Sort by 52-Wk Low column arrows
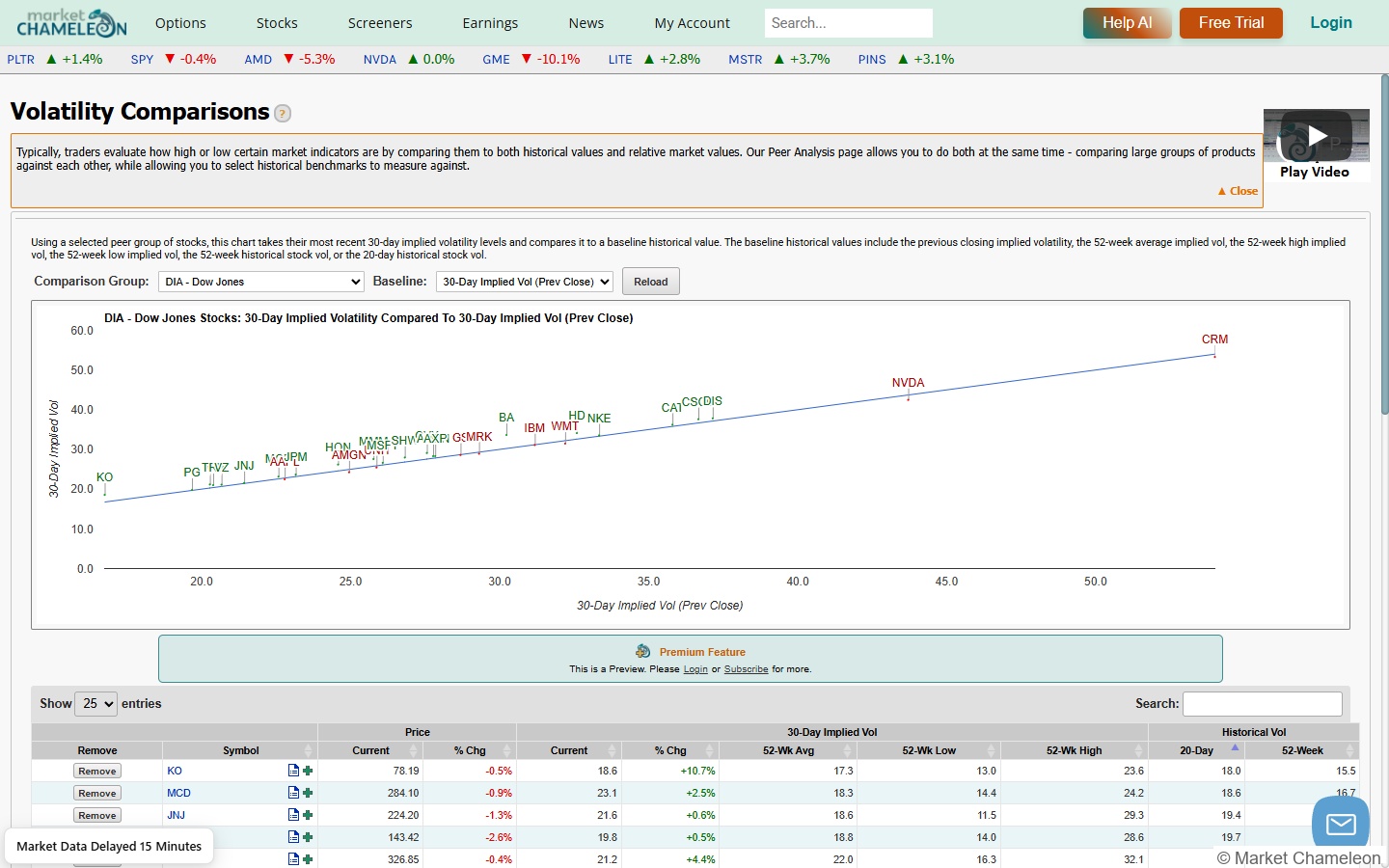Image resolution: width=1389 pixels, height=868 pixels. 991,750
